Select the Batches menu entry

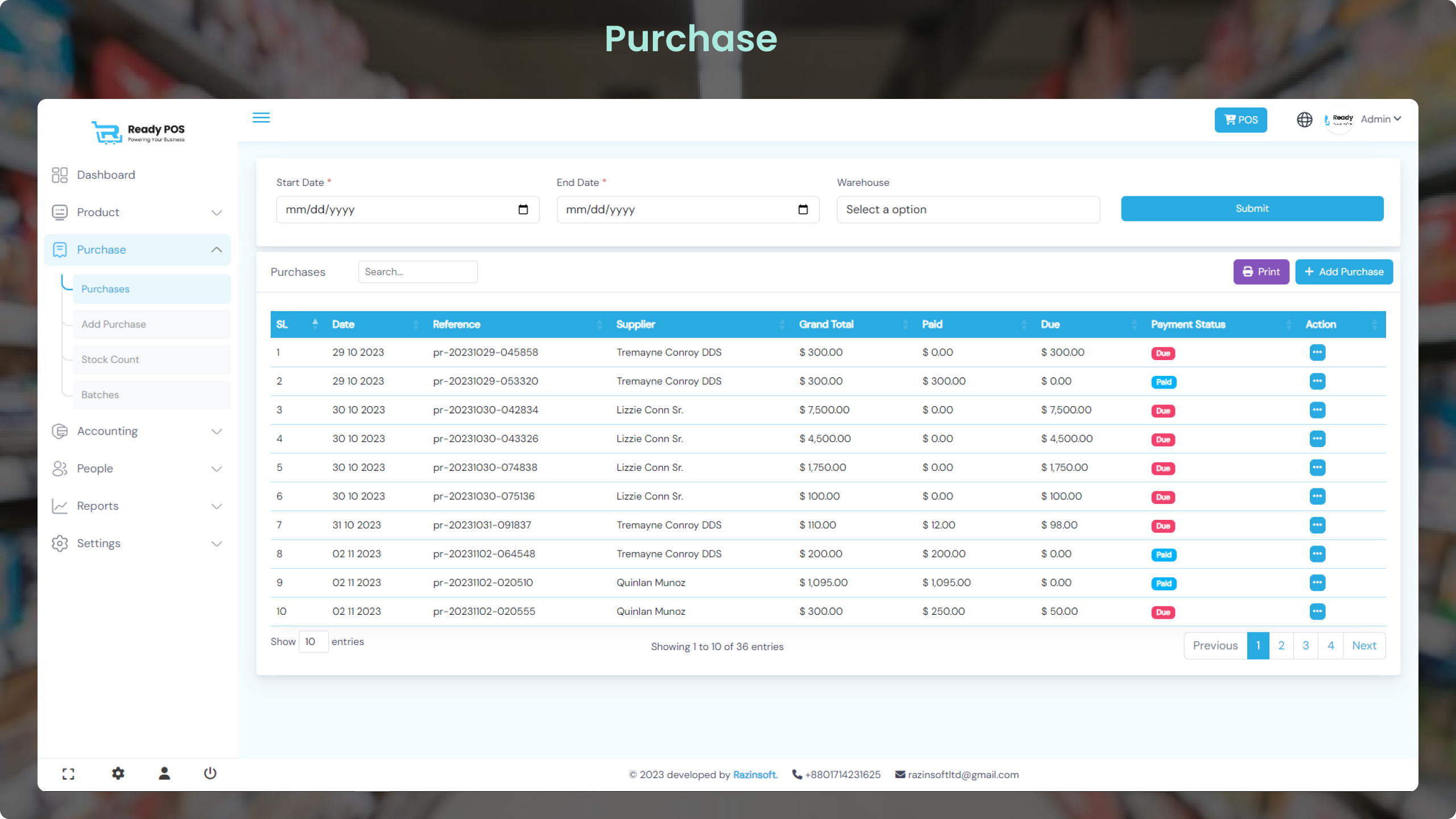click(x=100, y=394)
